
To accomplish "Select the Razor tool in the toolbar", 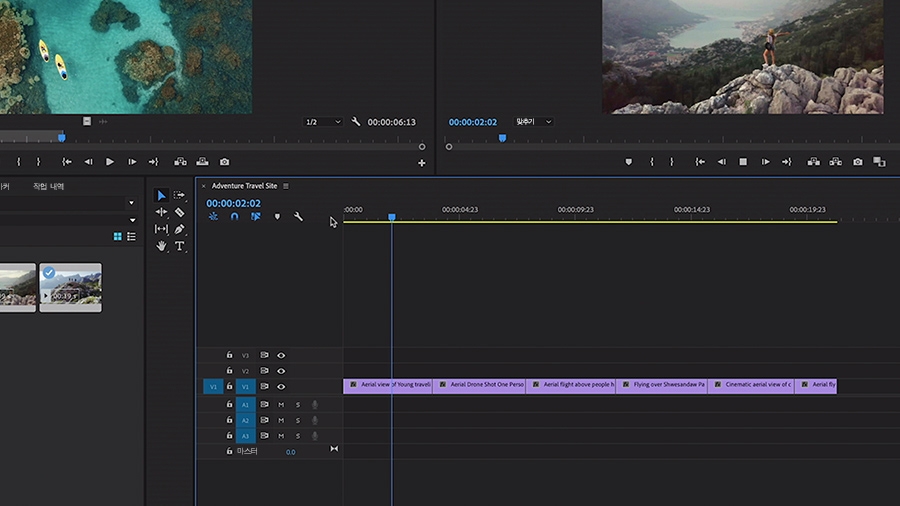I will pos(179,212).
